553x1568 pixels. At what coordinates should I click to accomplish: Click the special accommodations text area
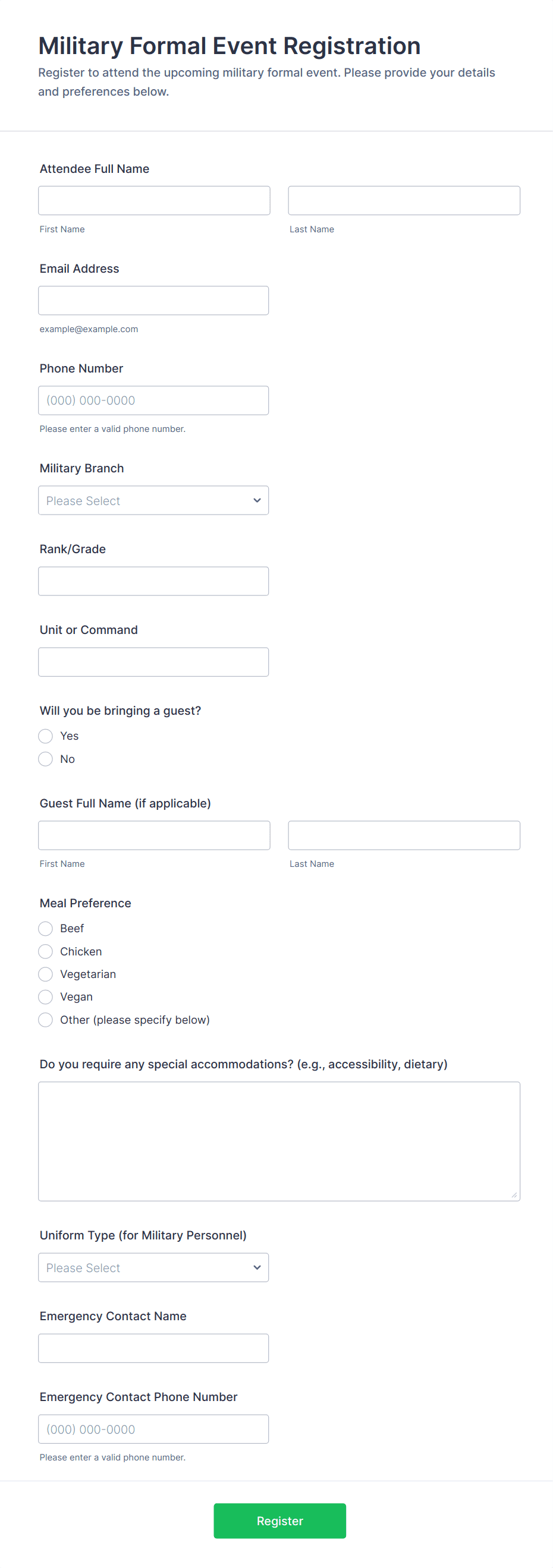click(x=279, y=1141)
